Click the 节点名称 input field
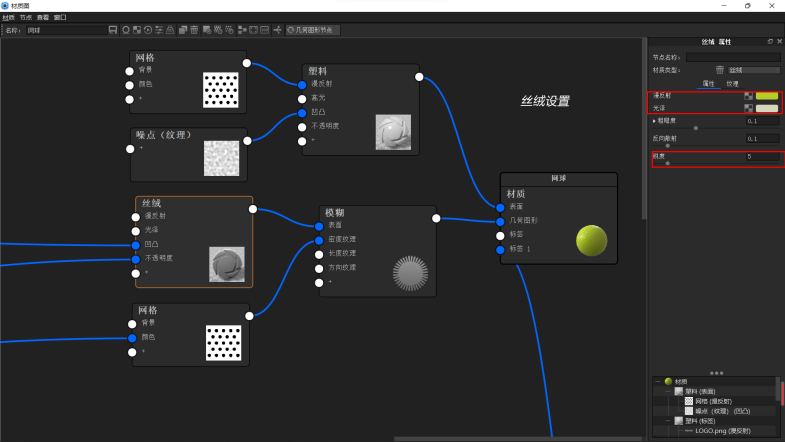This screenshot has height=442, width=785. (732, 58)
